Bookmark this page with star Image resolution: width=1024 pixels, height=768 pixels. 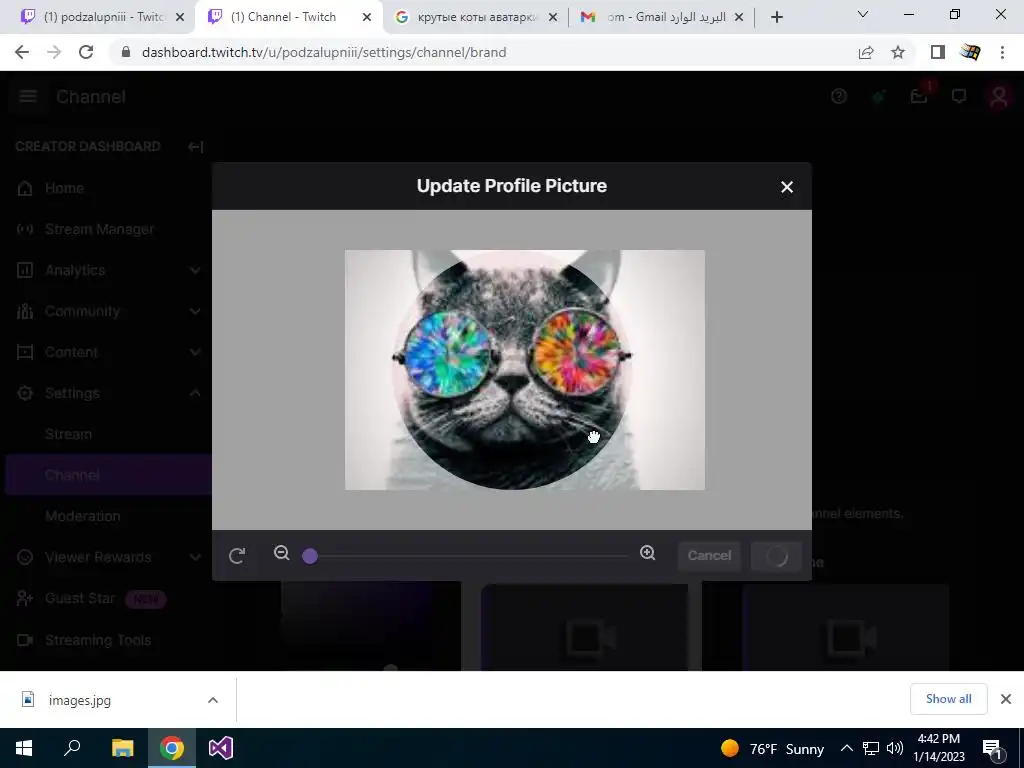coord(898,52)
